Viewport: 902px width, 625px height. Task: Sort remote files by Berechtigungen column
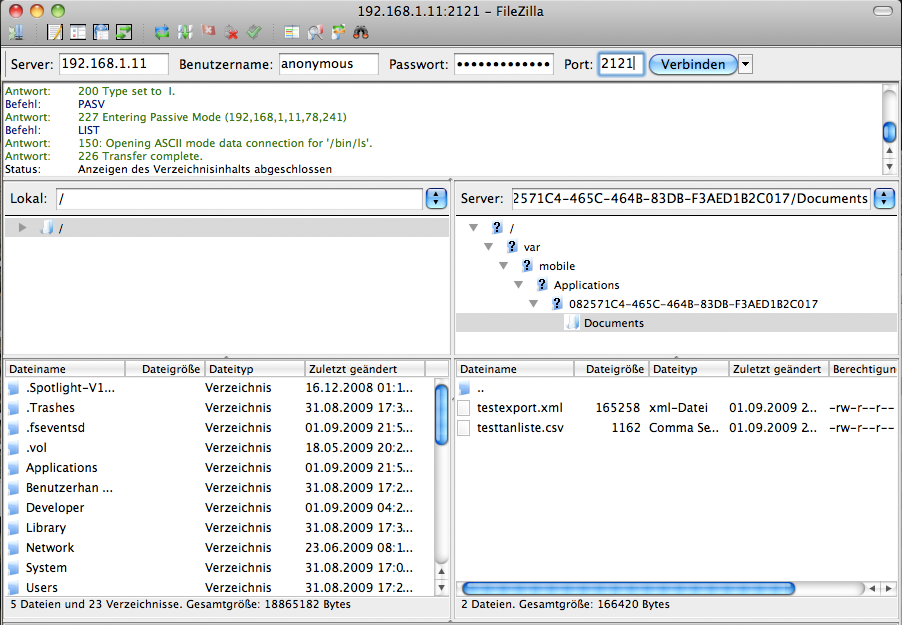(862, 369)
